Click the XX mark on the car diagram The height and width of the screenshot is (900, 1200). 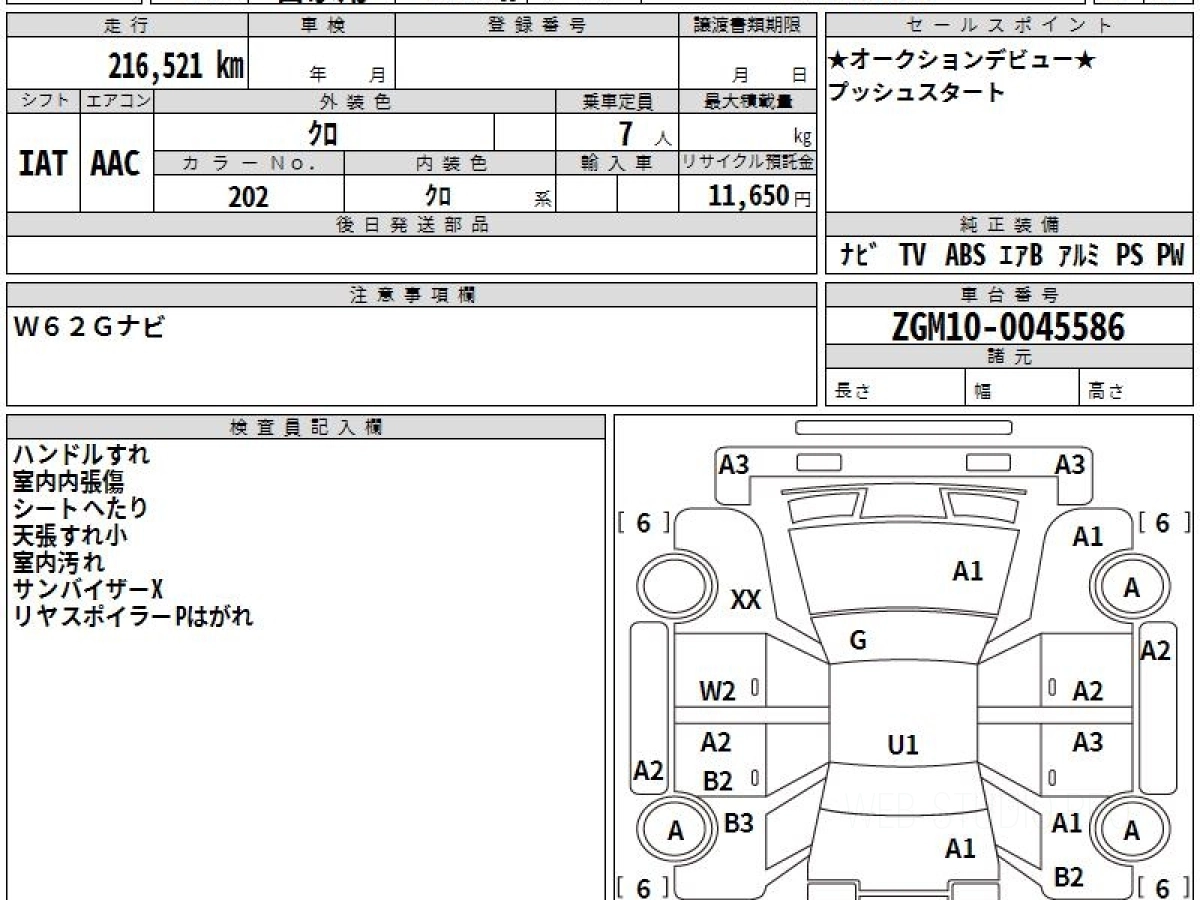746,600
